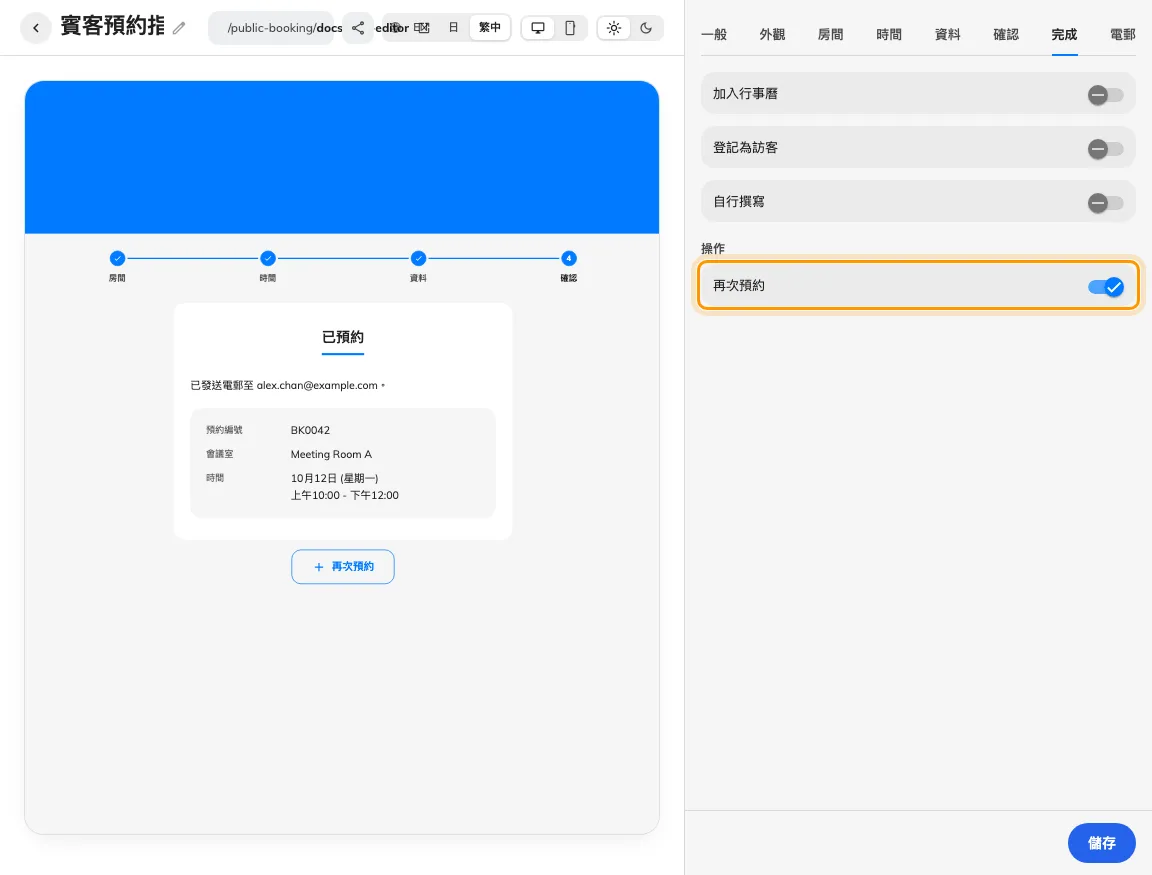Click the 操作 section label
The width and height of the screenshot is (1152, 875).
pyautogui.click(x=713, y=248)
